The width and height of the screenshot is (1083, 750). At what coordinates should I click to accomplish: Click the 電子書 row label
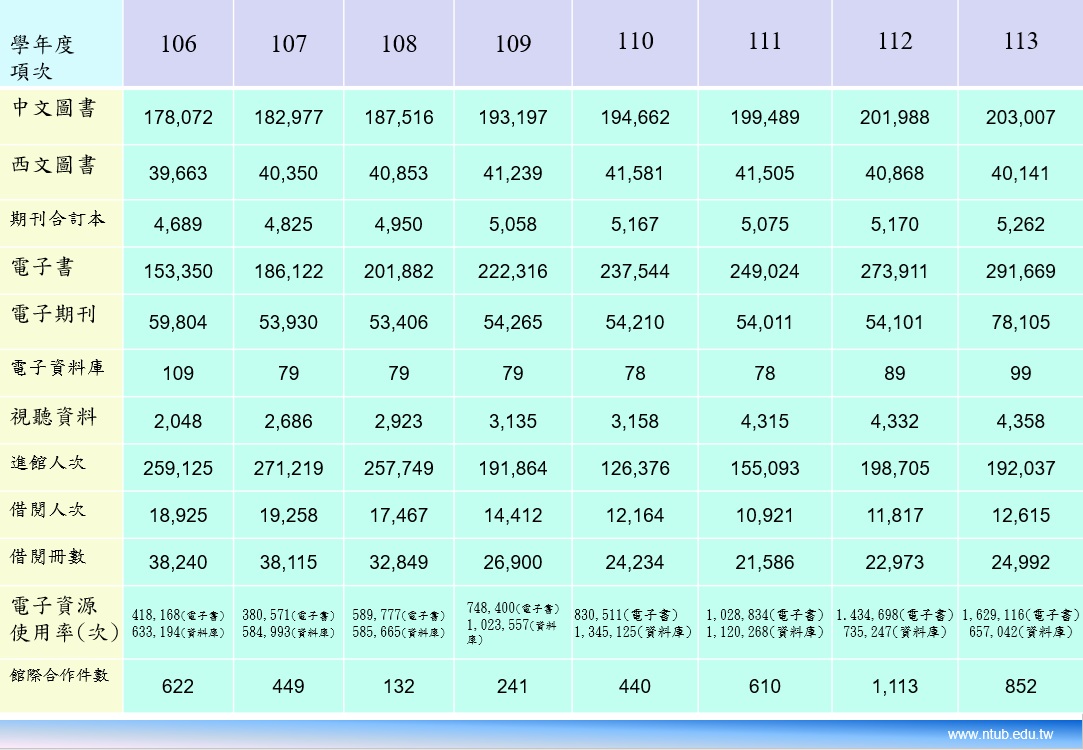coord(43,267)
